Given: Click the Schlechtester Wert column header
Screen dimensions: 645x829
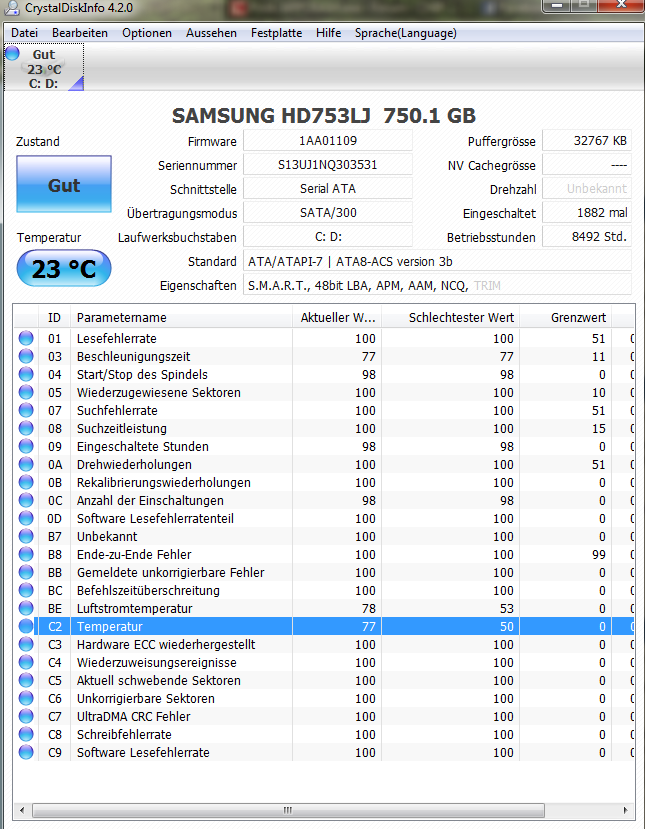Looking at the screenshot, I should 450,318.
